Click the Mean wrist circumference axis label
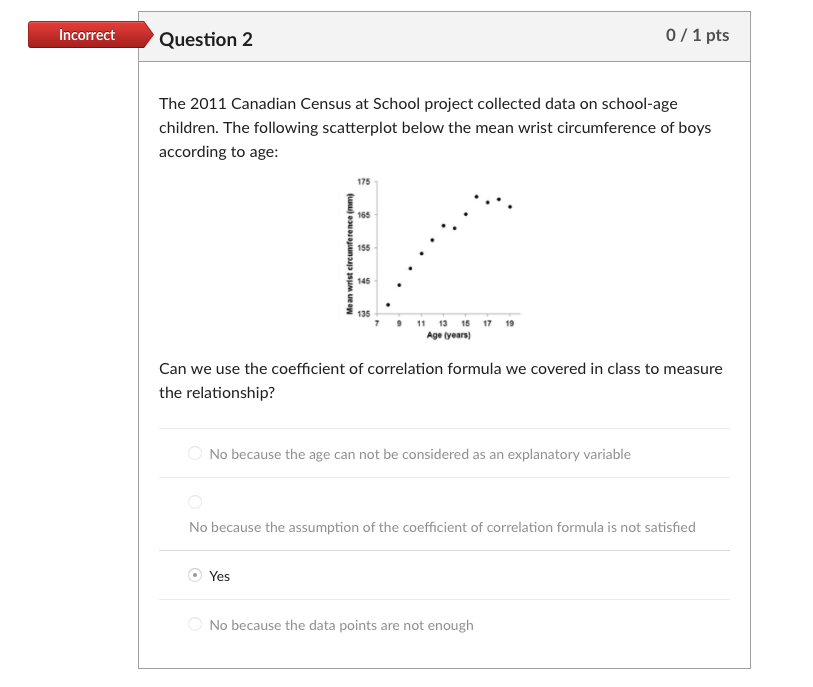Screen dimensions: 813x687 [x=352, y=248]
